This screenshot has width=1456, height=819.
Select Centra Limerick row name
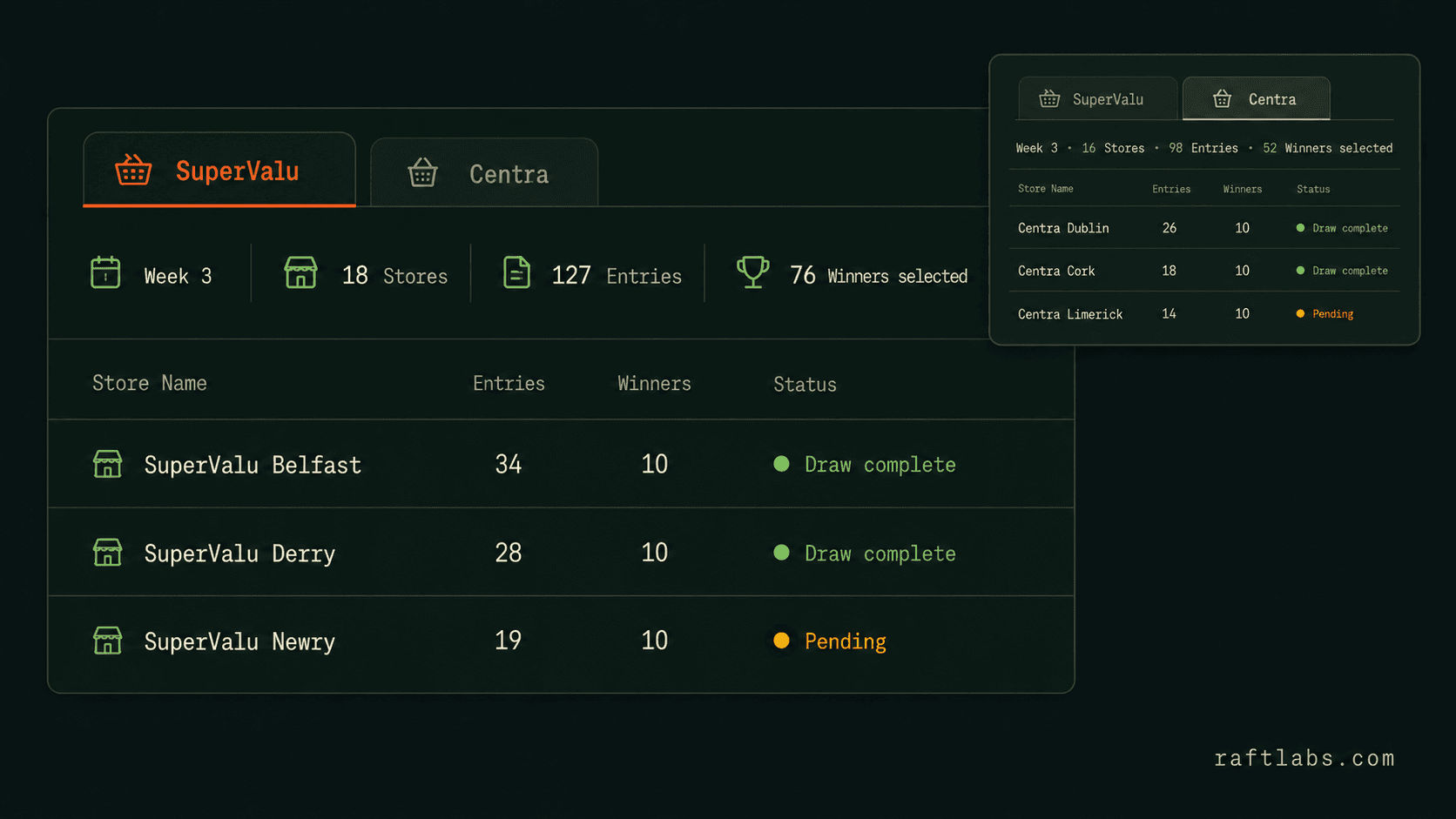coord(1070,314)
